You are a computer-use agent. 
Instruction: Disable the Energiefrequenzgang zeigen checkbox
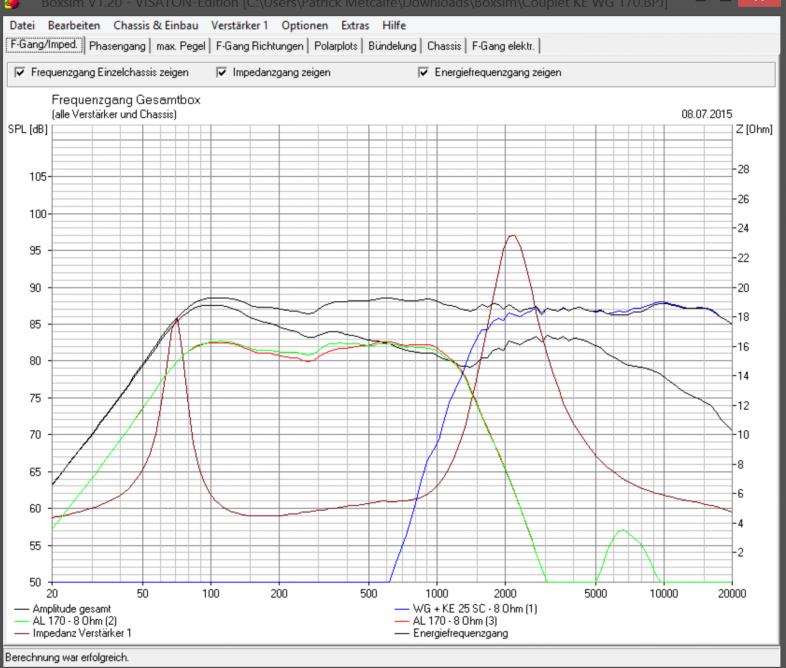(424, 73)
